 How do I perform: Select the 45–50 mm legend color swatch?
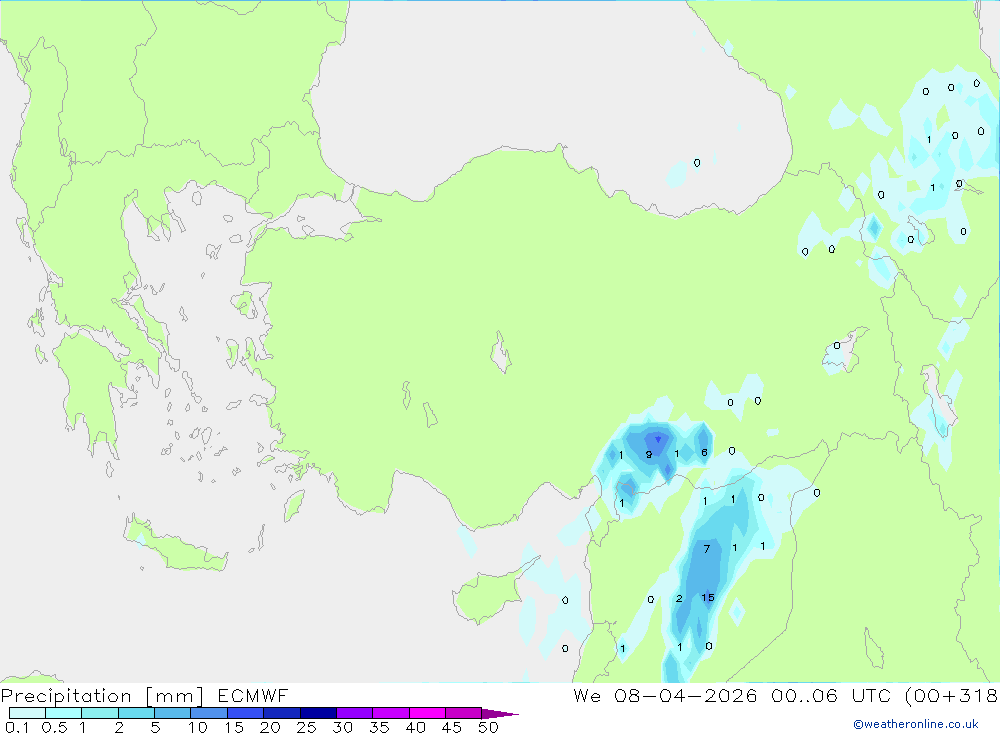[x=464, y=713]
